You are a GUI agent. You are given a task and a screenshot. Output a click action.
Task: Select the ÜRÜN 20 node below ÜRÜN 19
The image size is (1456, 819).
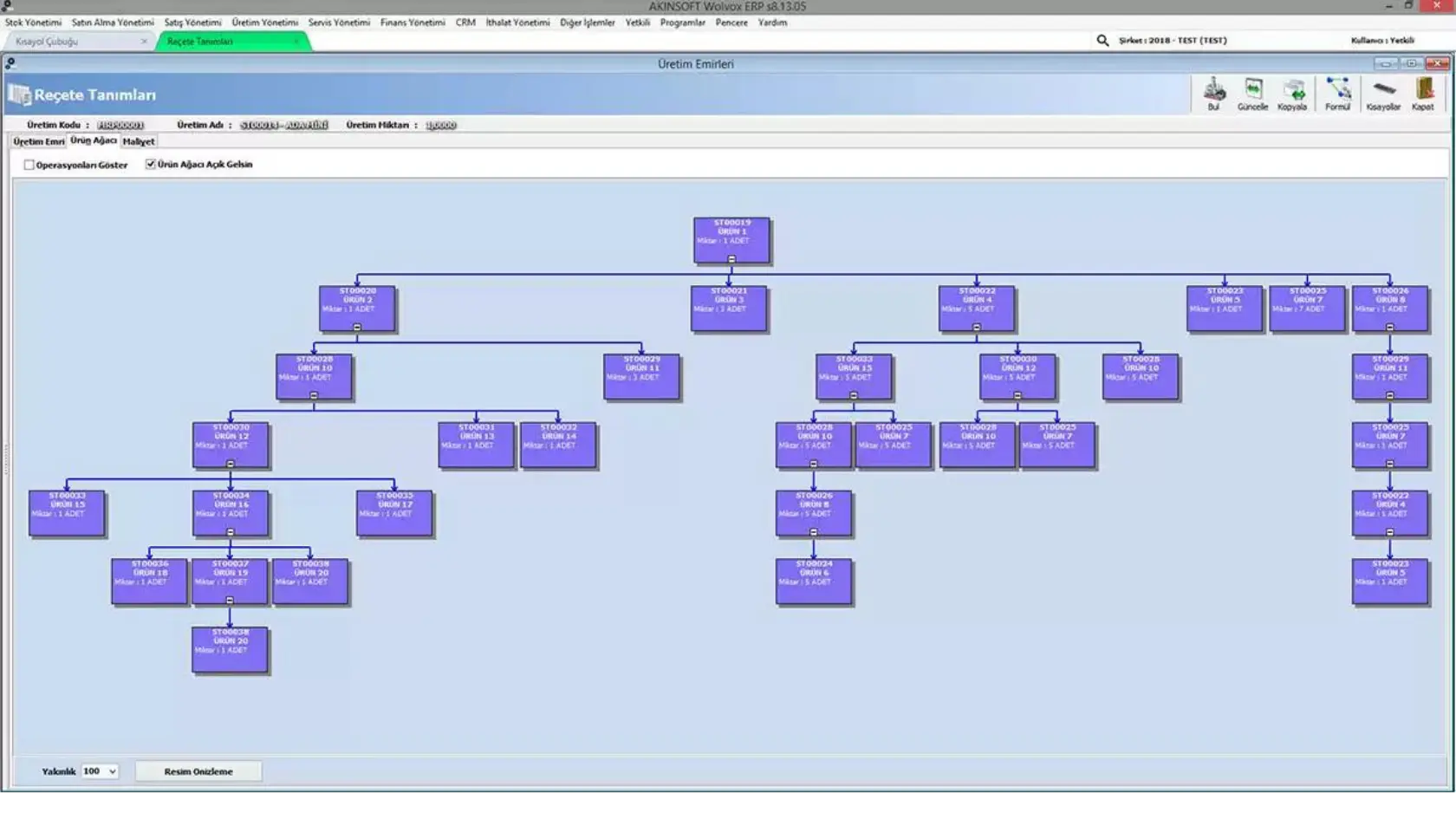coord(230,649)
